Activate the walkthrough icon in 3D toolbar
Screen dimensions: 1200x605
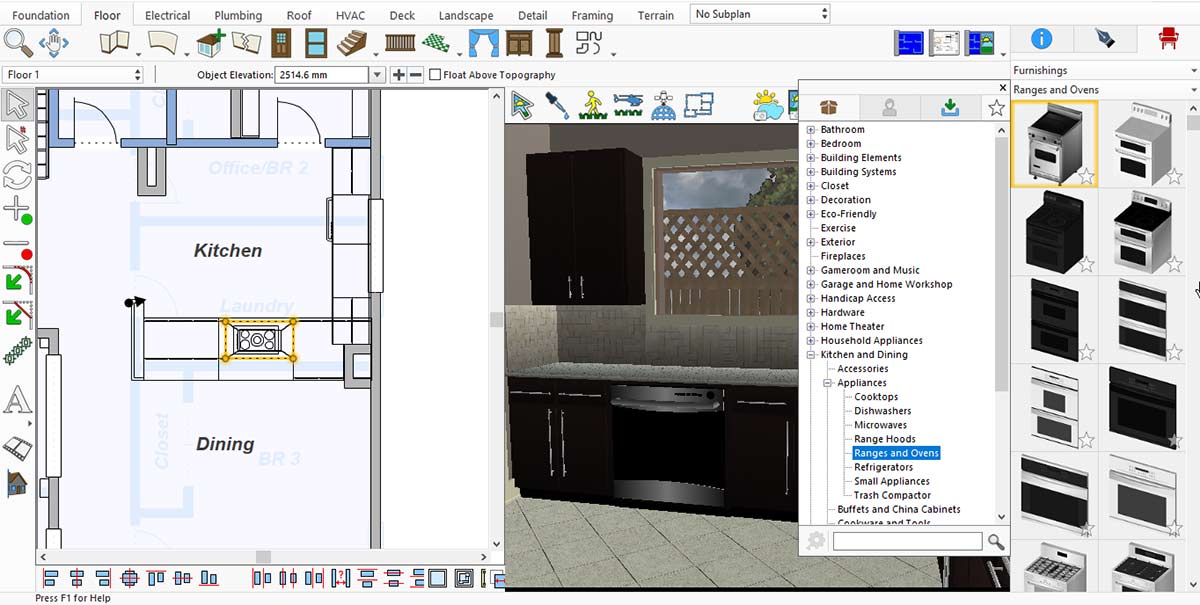(591, 105)
